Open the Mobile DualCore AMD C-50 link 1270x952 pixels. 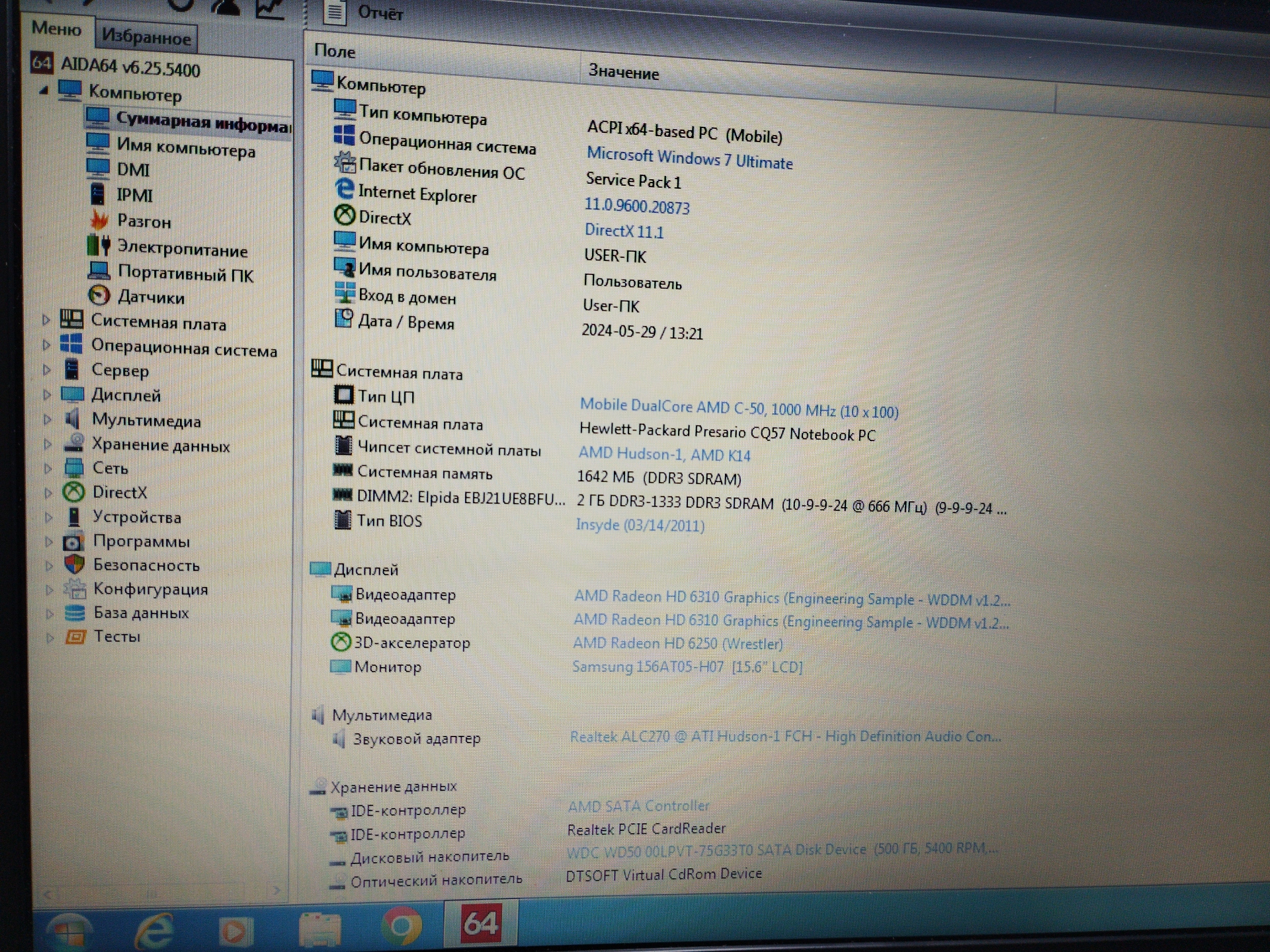pos(739,408)
